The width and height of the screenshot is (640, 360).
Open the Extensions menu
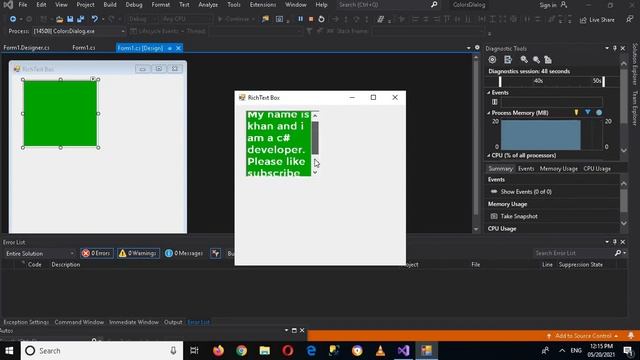(x=262, y=5)
